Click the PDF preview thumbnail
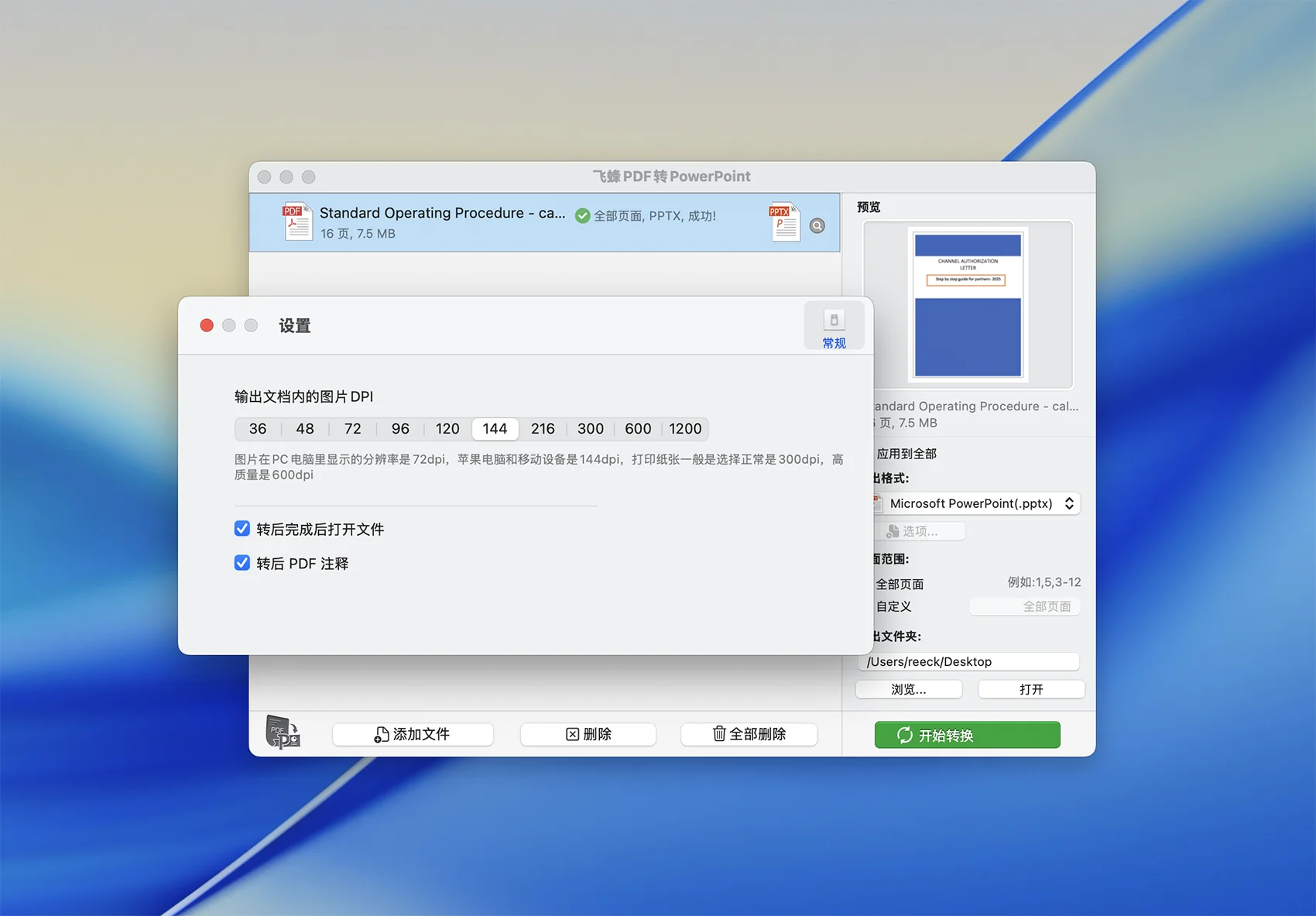The width and height of the screenshot is (1316, 916). pyautogui.click(x=968, y=305)
